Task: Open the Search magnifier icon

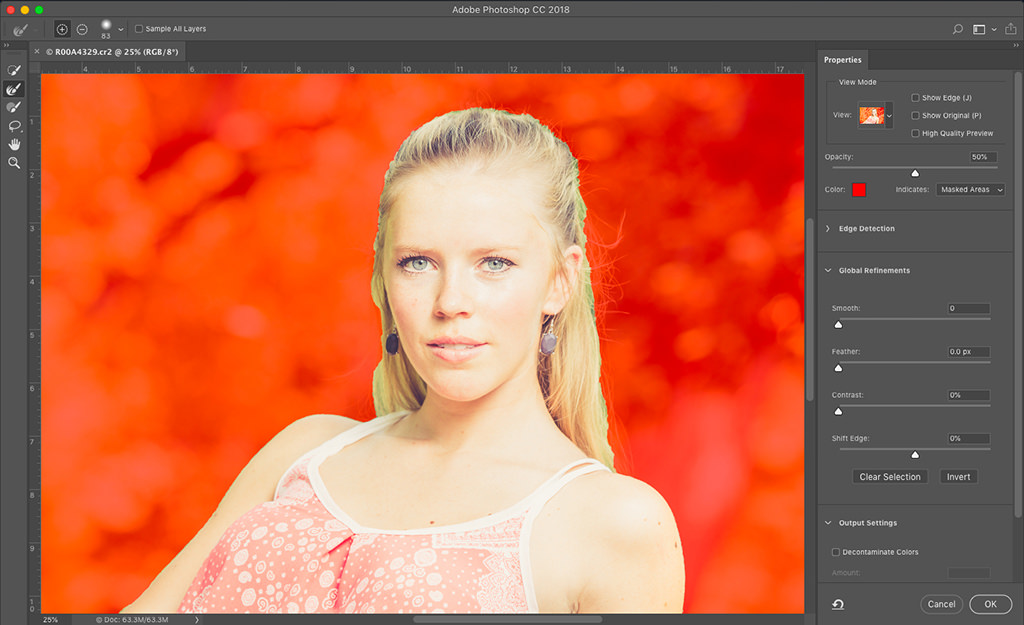Action: click(957, 29)
